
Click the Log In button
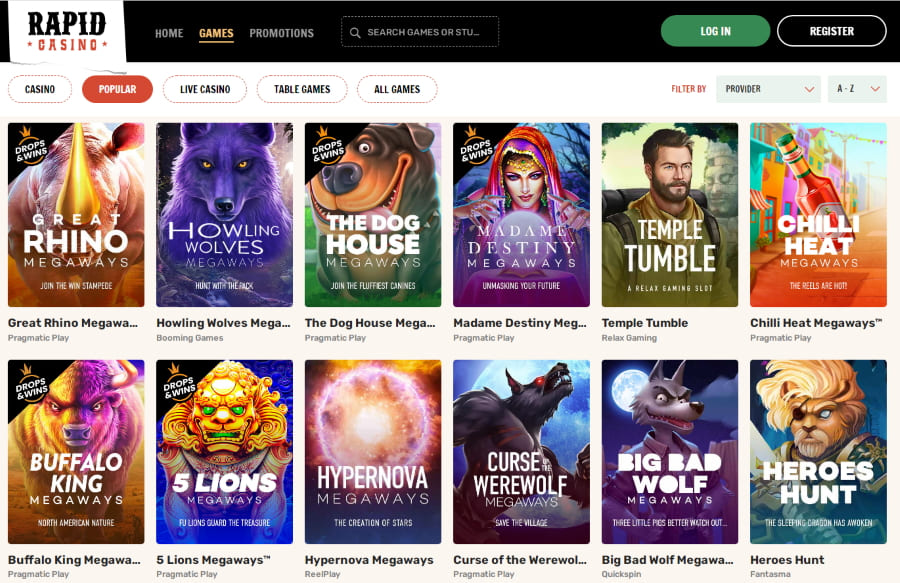tap(716, 31)
